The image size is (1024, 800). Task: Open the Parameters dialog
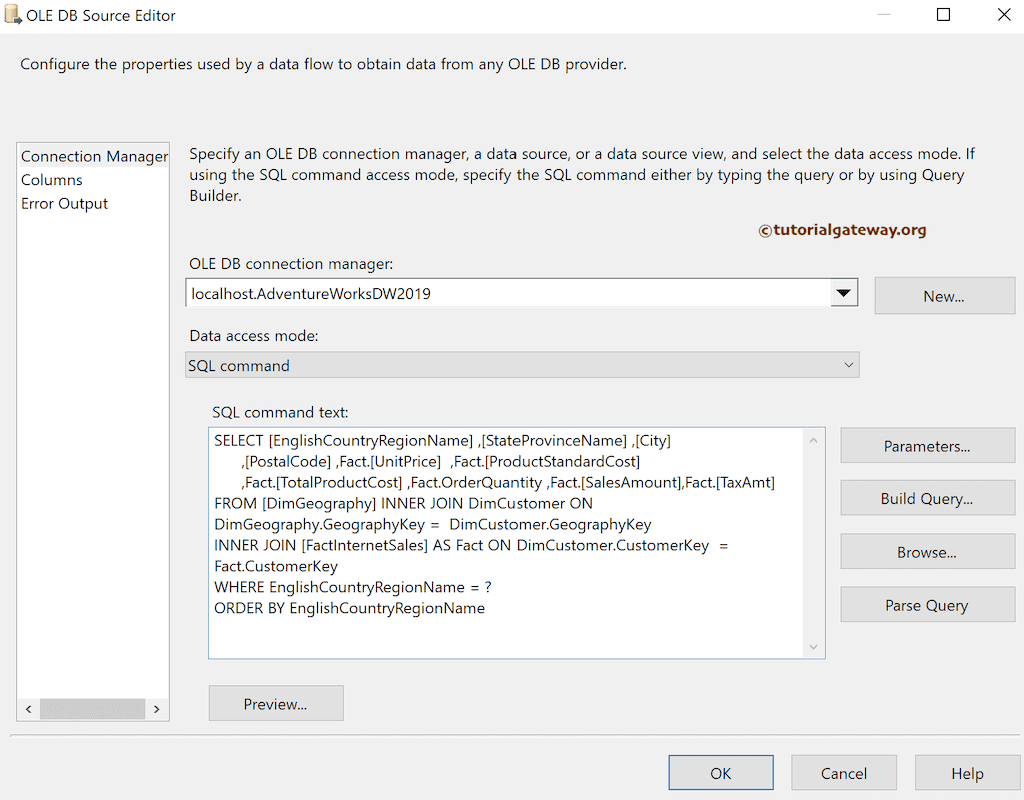pos(927,445)
